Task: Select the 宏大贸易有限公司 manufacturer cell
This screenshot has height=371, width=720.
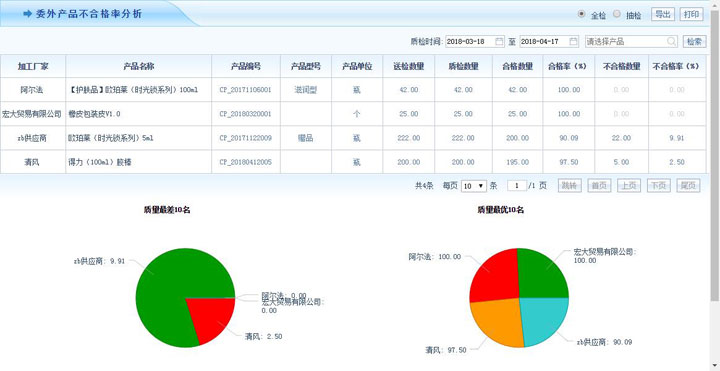Action: [x=33, y=114]
